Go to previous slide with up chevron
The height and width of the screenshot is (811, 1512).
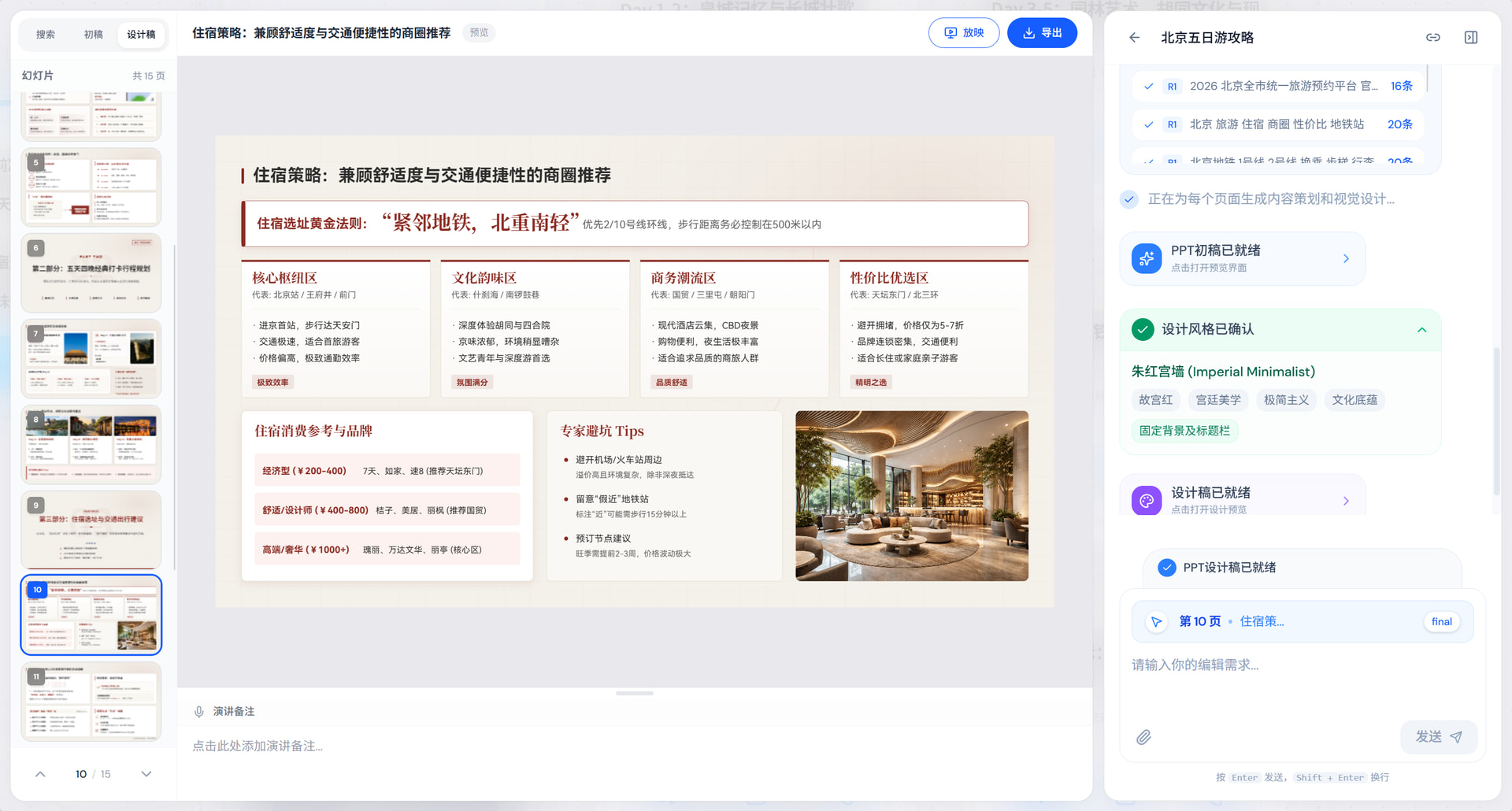(x=40, y=774)
